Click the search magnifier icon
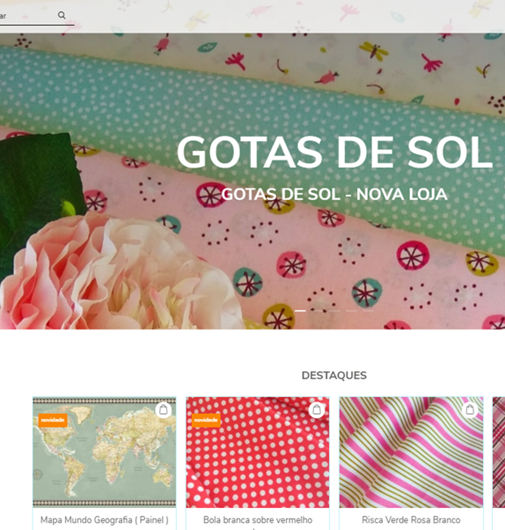This screenshot has height=530, width=505. 62,15
